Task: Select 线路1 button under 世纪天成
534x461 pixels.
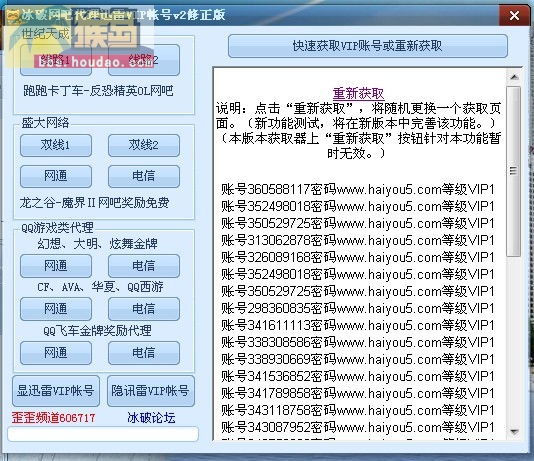Action: [x=56, y=60]
